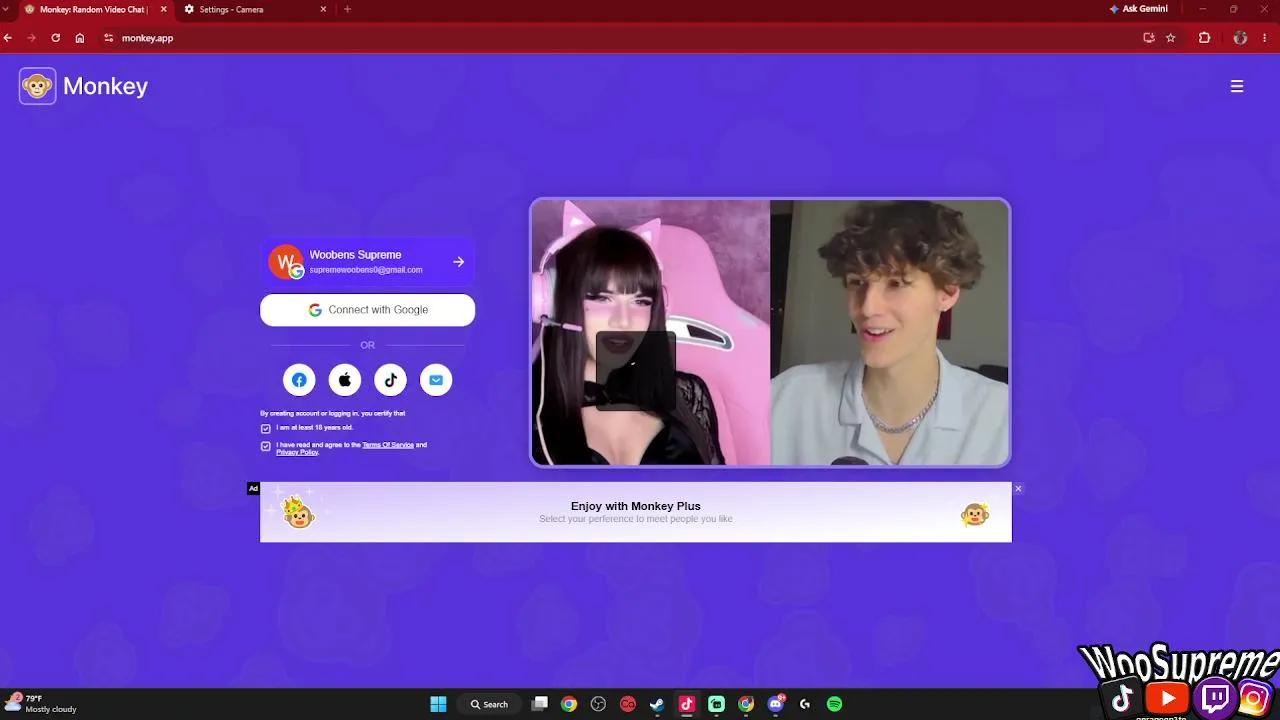
Task: Reload the current page
Action: (56, 38)
